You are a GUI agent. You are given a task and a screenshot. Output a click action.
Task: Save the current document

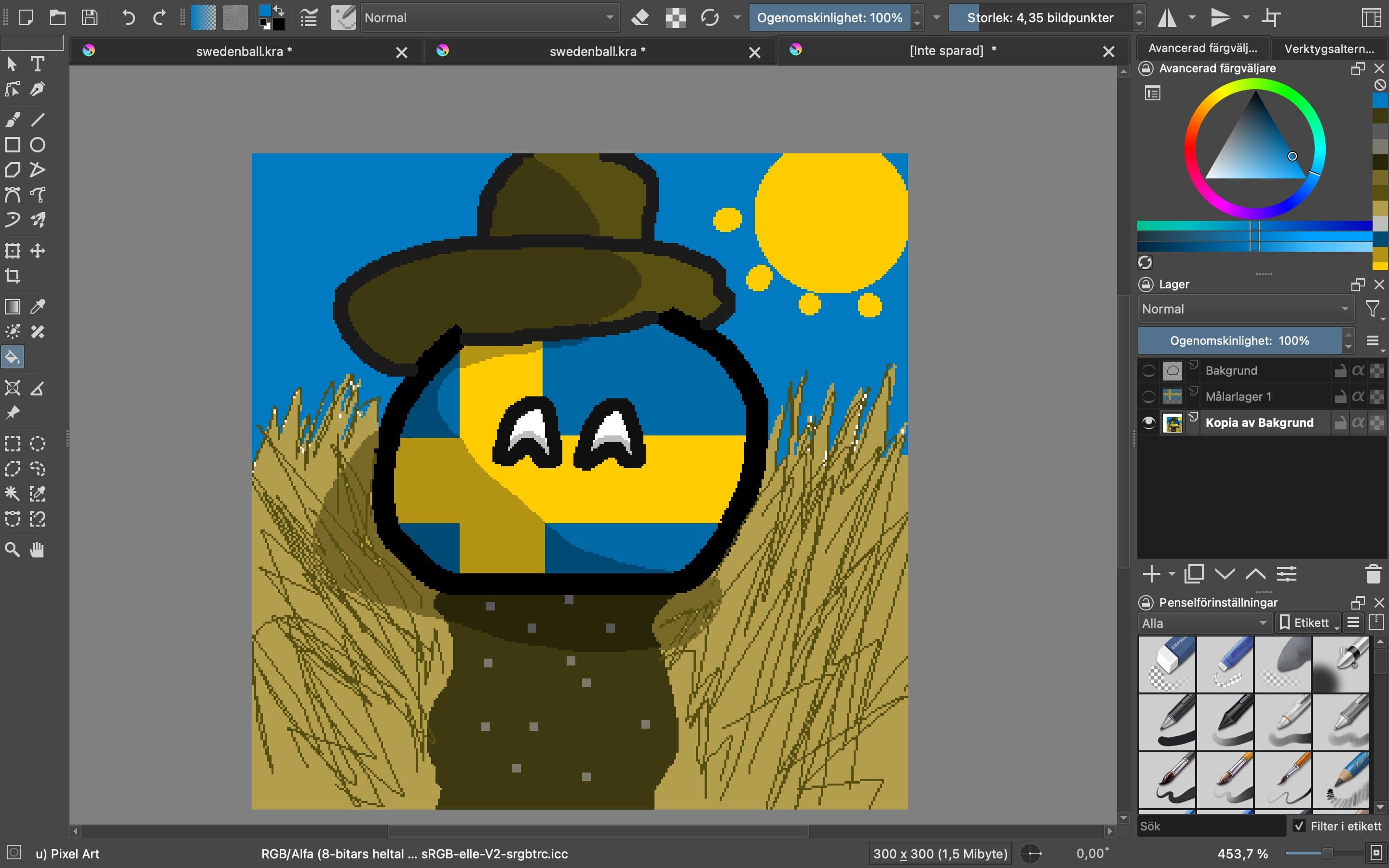[x=90, y=17]
